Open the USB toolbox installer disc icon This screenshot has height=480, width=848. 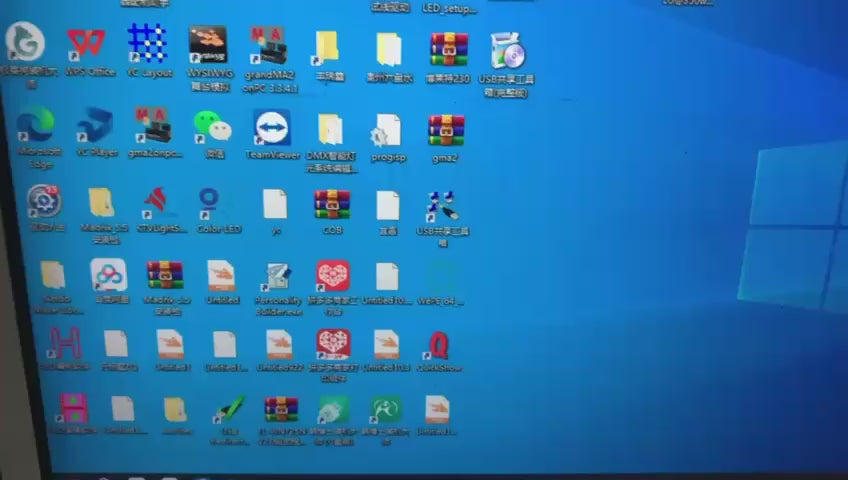(507, 51)
